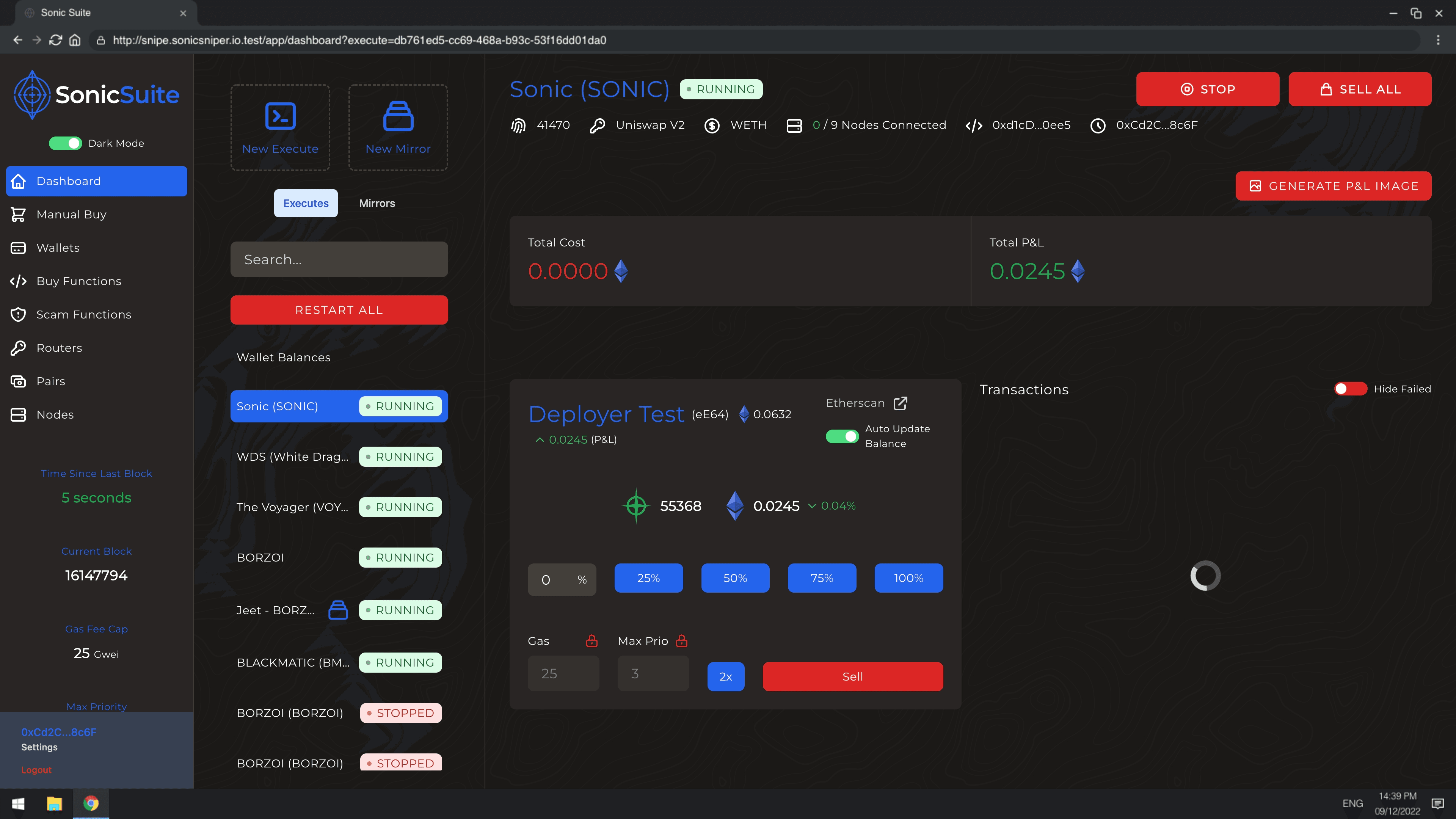Open the Wallets menu item
1456x819 pixels.
pos(96,248)
